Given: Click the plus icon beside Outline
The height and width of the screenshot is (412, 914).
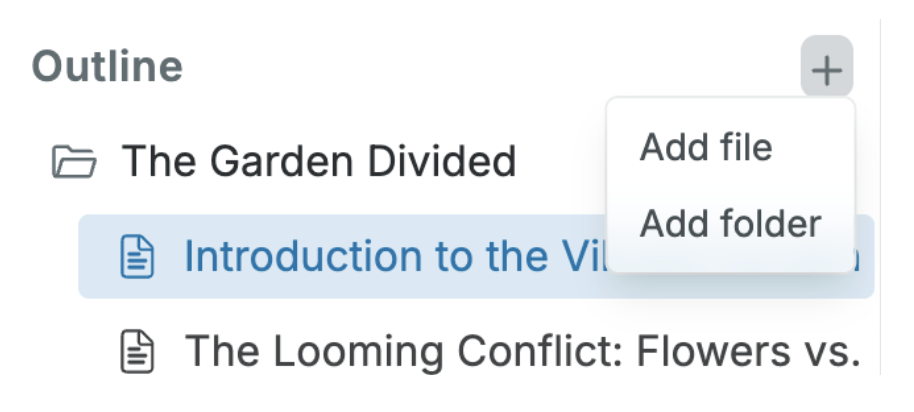Looking at the screenshot, I should [826, 70].
